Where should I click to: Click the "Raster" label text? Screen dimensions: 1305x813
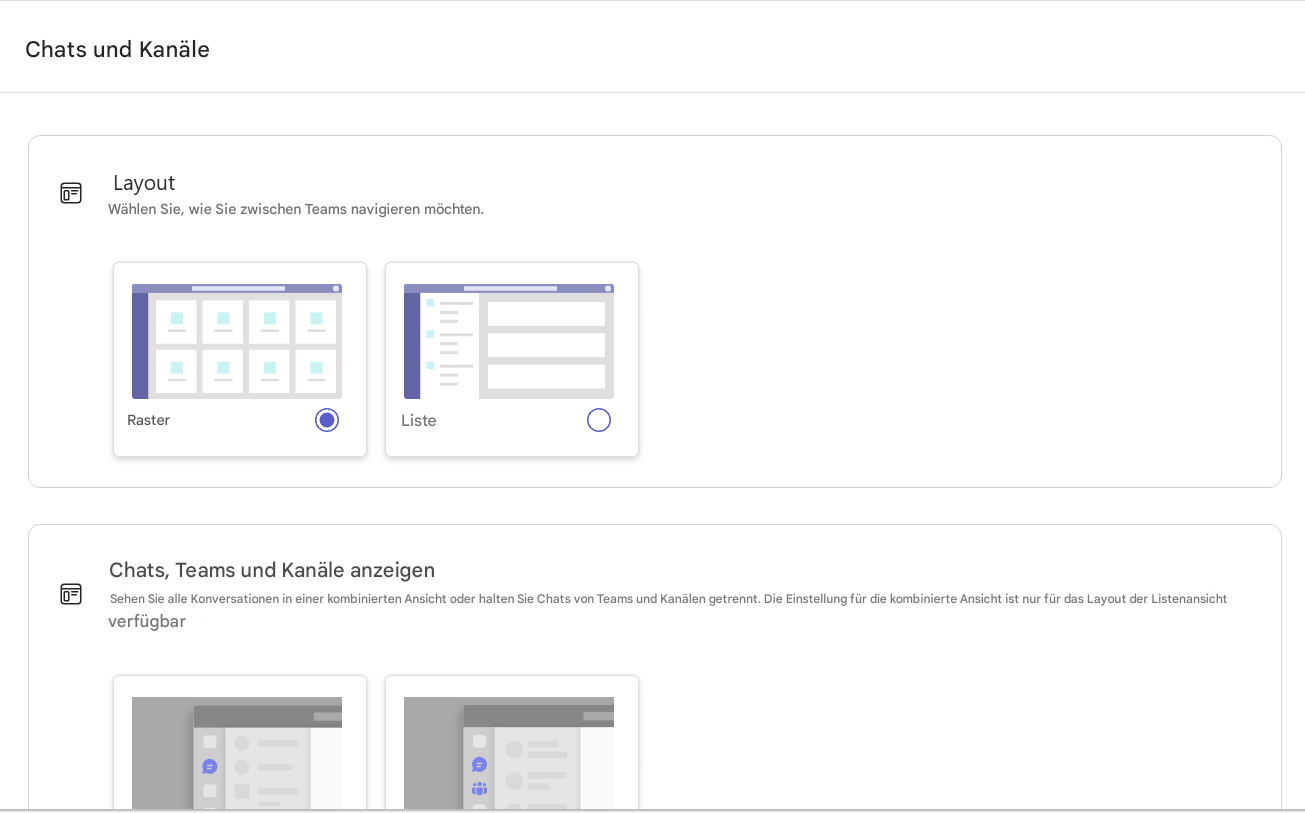(x=149, y=420)
